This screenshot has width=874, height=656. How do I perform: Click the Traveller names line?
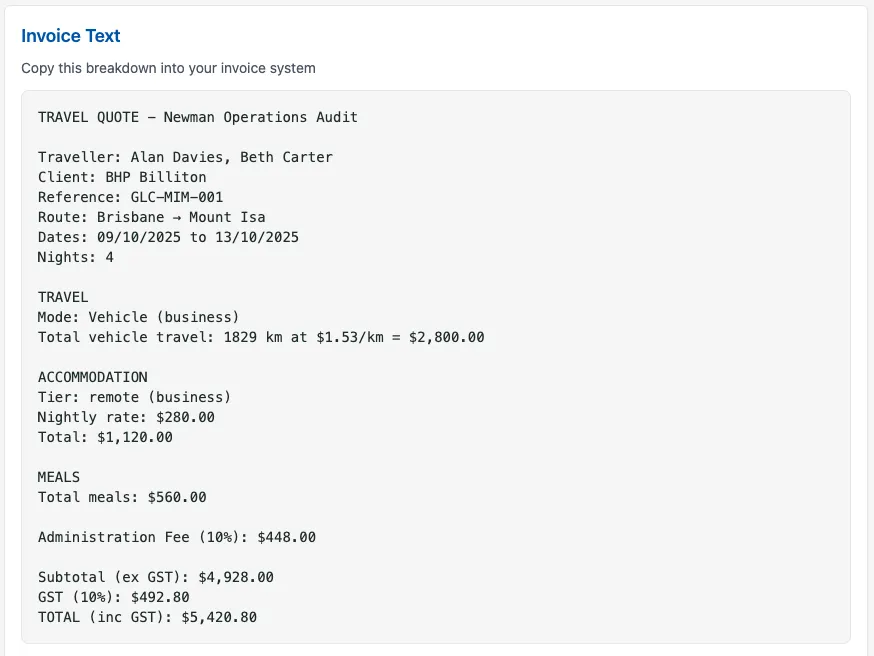click(185, 157)
